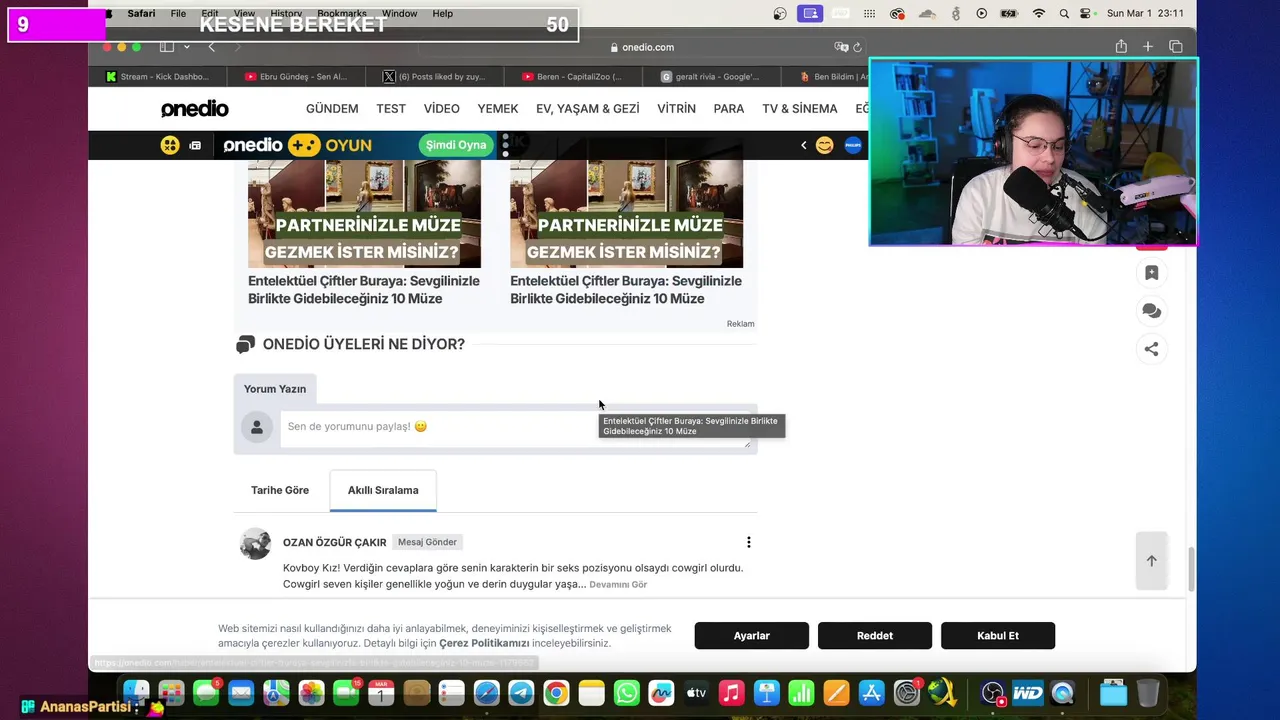Reload the page with the refresh icon
This screenshot has height=720, width=1280.
pos(858,47)
